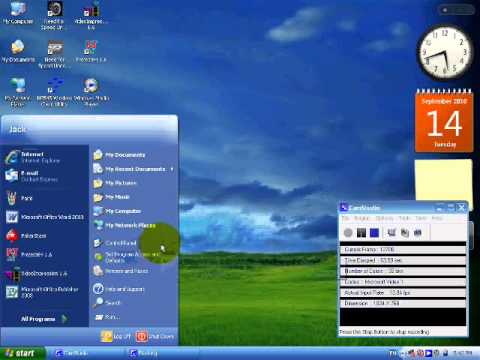Click the Log Off button
This screenshot has width=480, height=360.
tap(116, 336)
